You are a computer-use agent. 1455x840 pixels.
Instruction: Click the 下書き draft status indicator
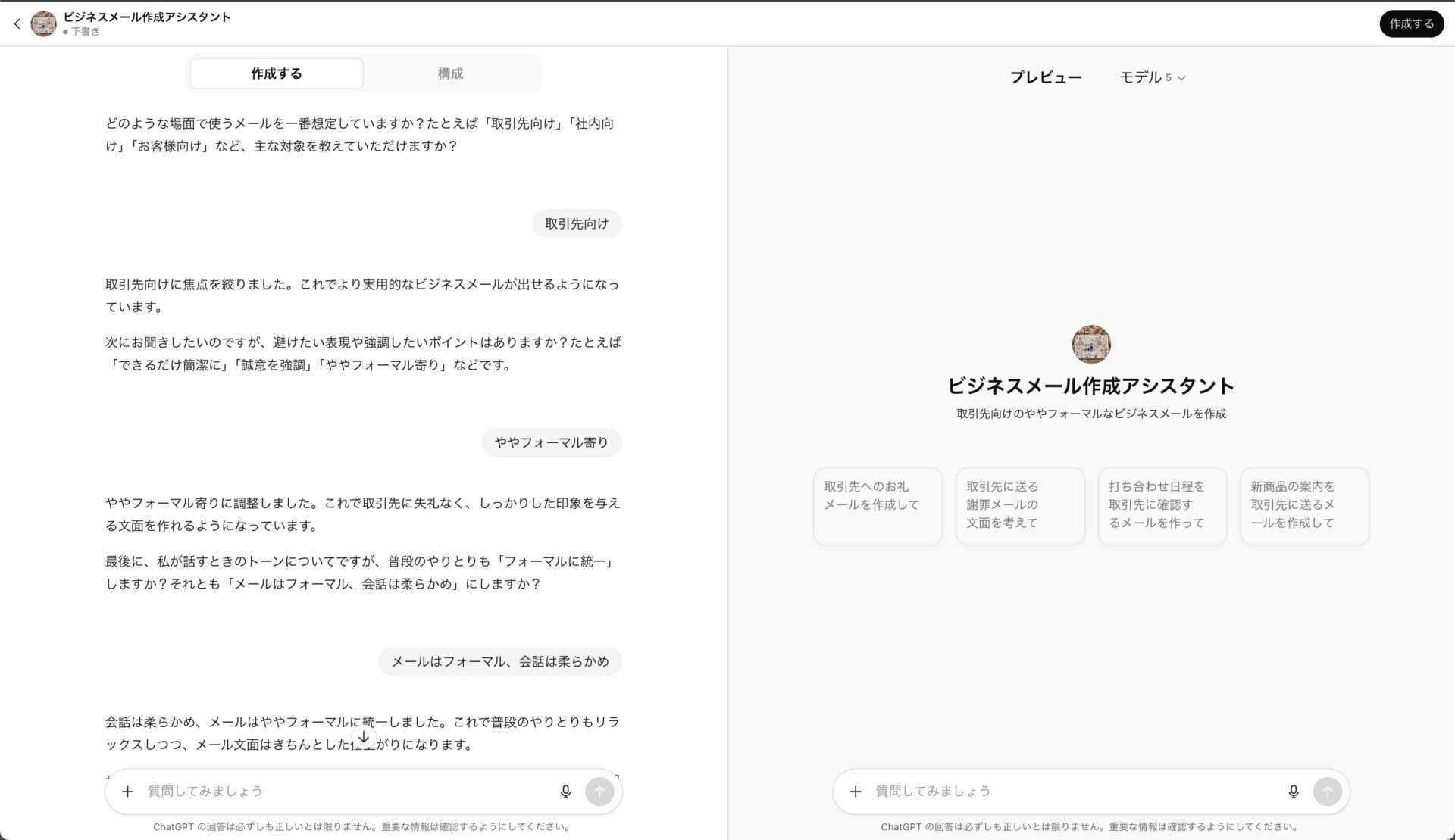(x=86, y=32)
